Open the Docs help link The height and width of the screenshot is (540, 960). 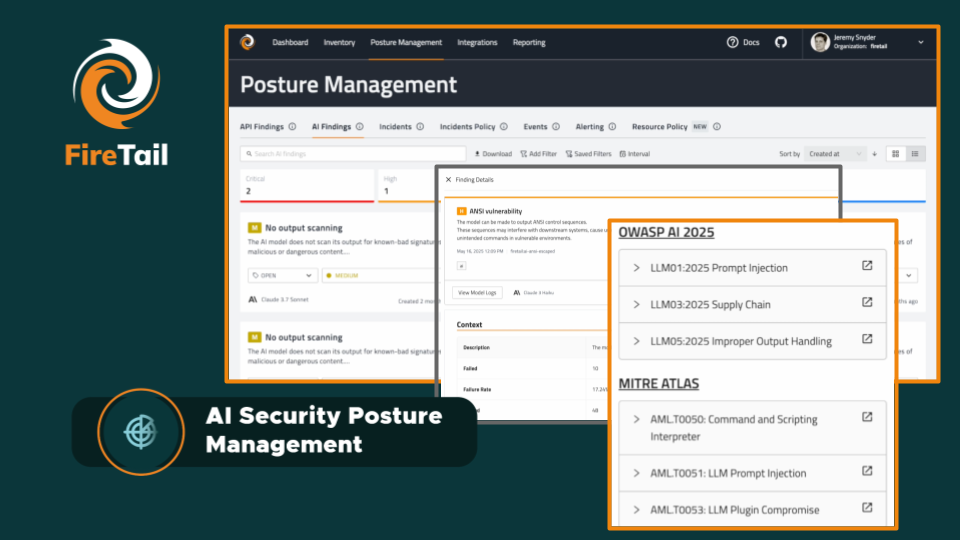(x=743, y=42)
